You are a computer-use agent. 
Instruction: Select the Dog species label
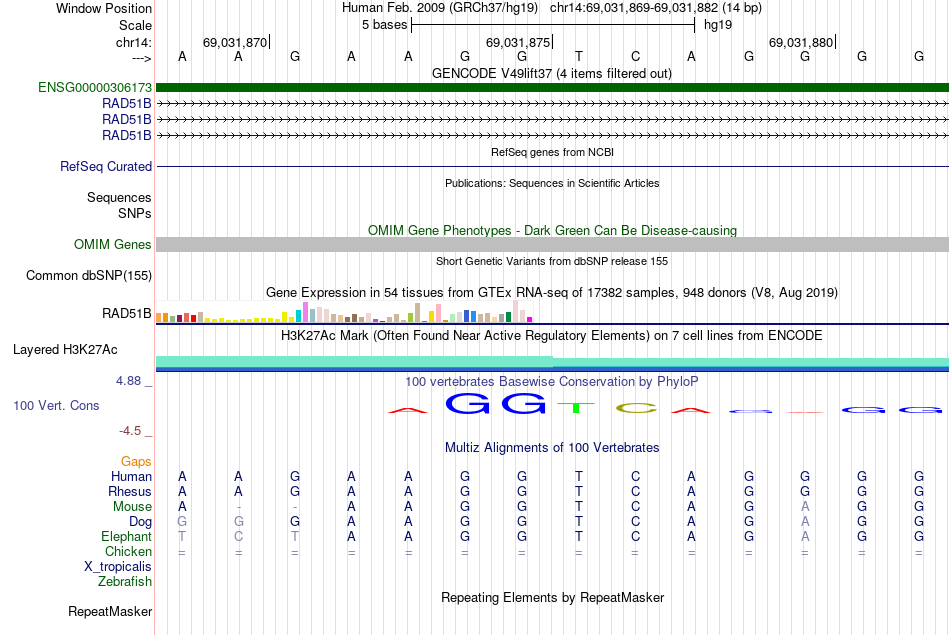(140, 522)
